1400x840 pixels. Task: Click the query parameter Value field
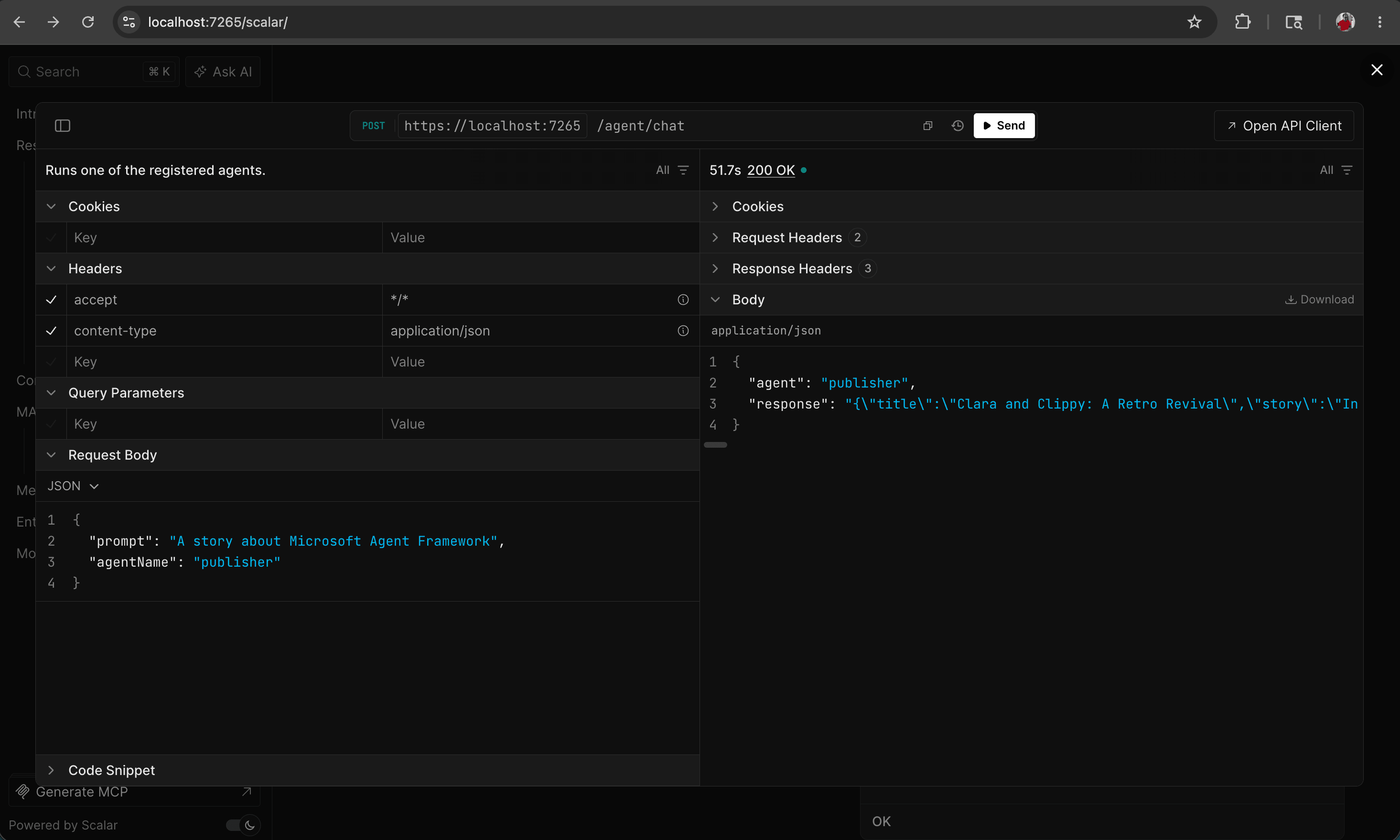click(x=541, y=424)
